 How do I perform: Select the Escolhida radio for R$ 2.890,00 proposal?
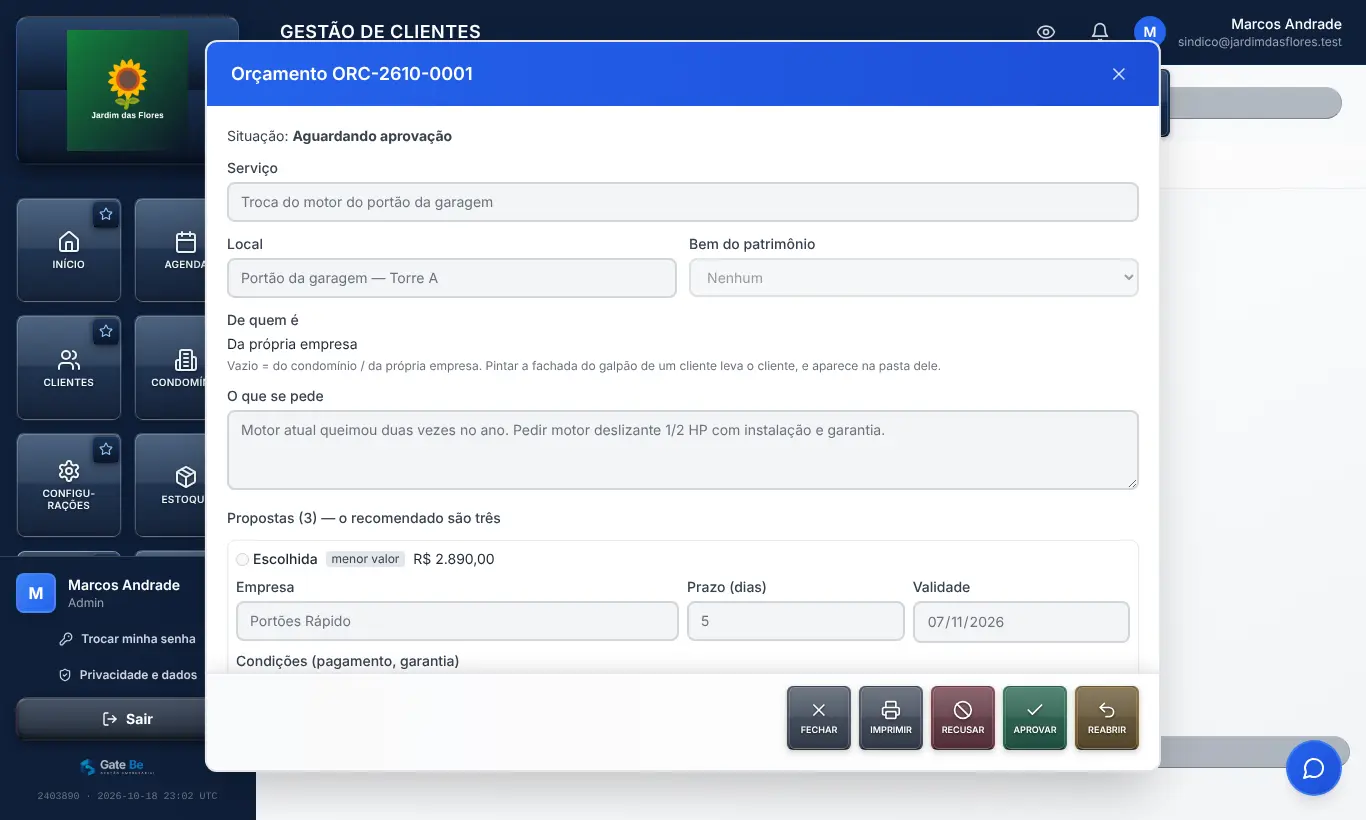(x=242, y=560)
